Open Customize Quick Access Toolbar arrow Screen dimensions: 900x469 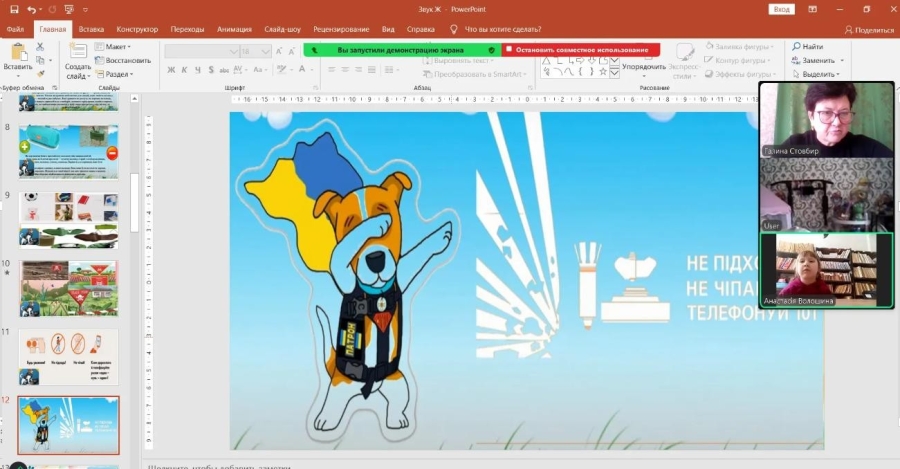86,10
